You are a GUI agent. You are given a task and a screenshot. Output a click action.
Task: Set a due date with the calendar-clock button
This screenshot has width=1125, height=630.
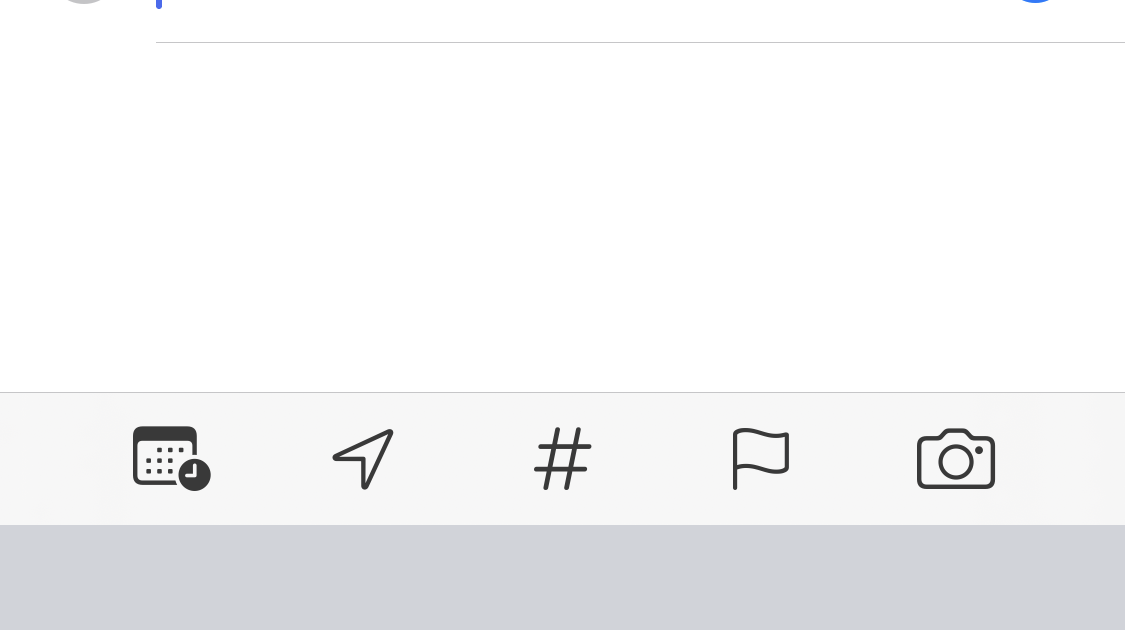171,459
